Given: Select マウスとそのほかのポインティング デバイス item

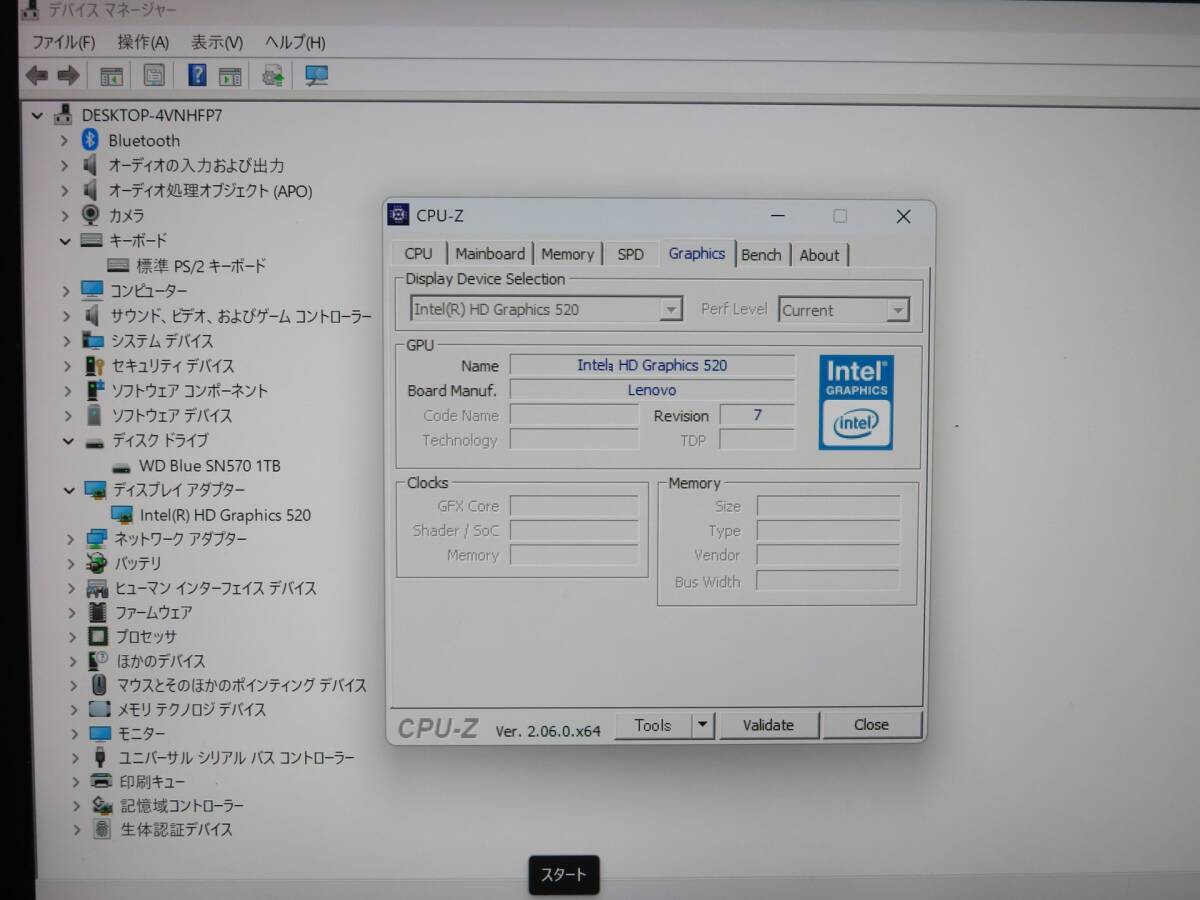Looking at the screenshot, I should (x=242, y=685).
